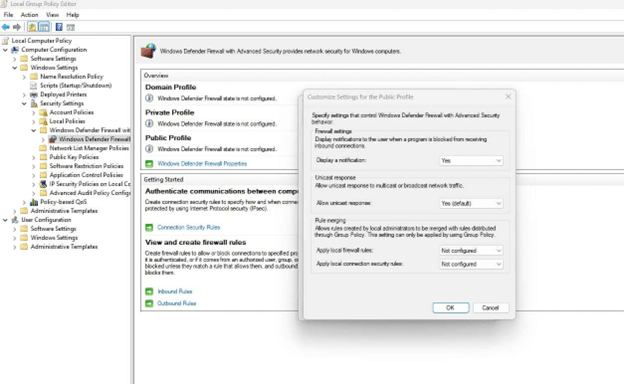Click the Private Profile heading text

pos(170,113)
